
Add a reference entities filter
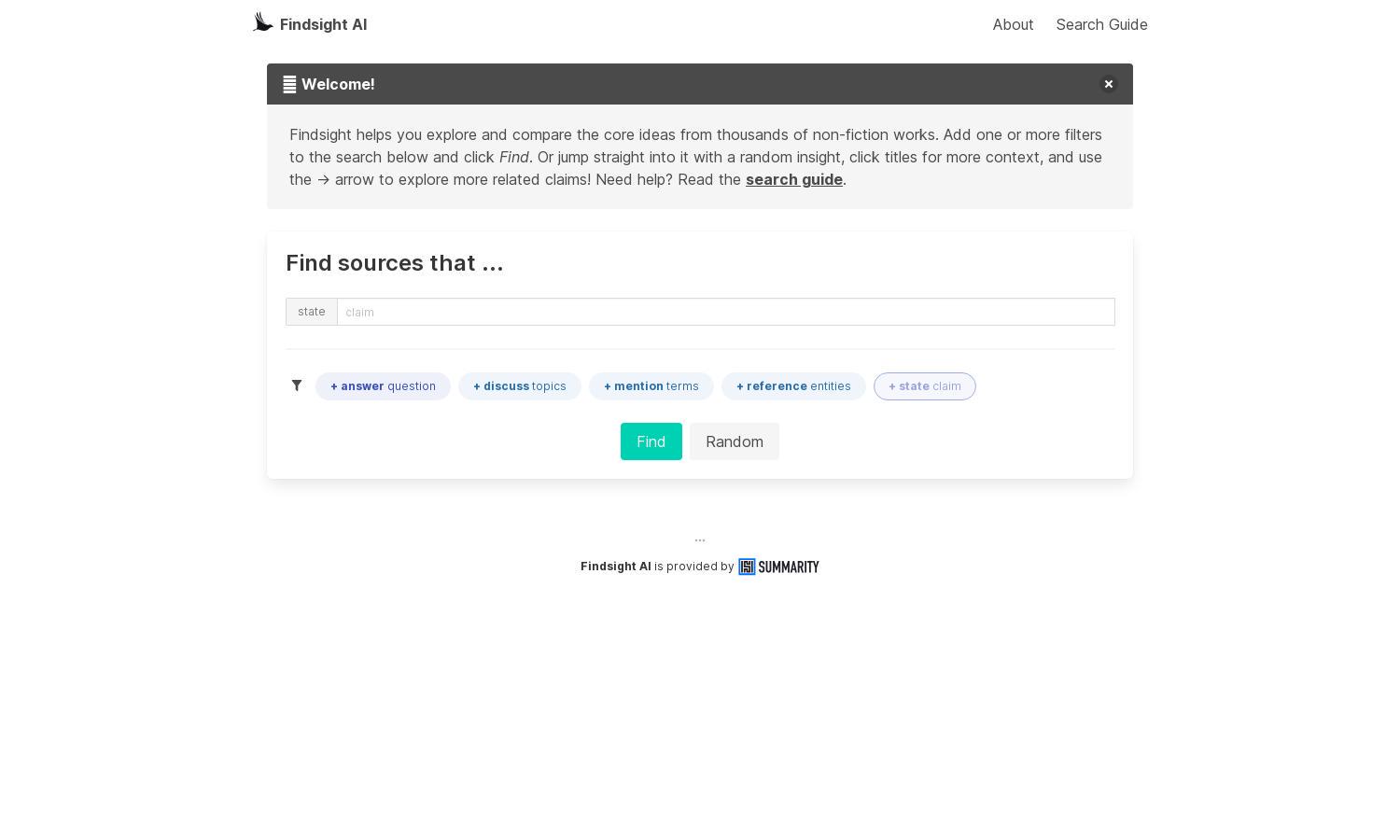(x=793, y=386)
